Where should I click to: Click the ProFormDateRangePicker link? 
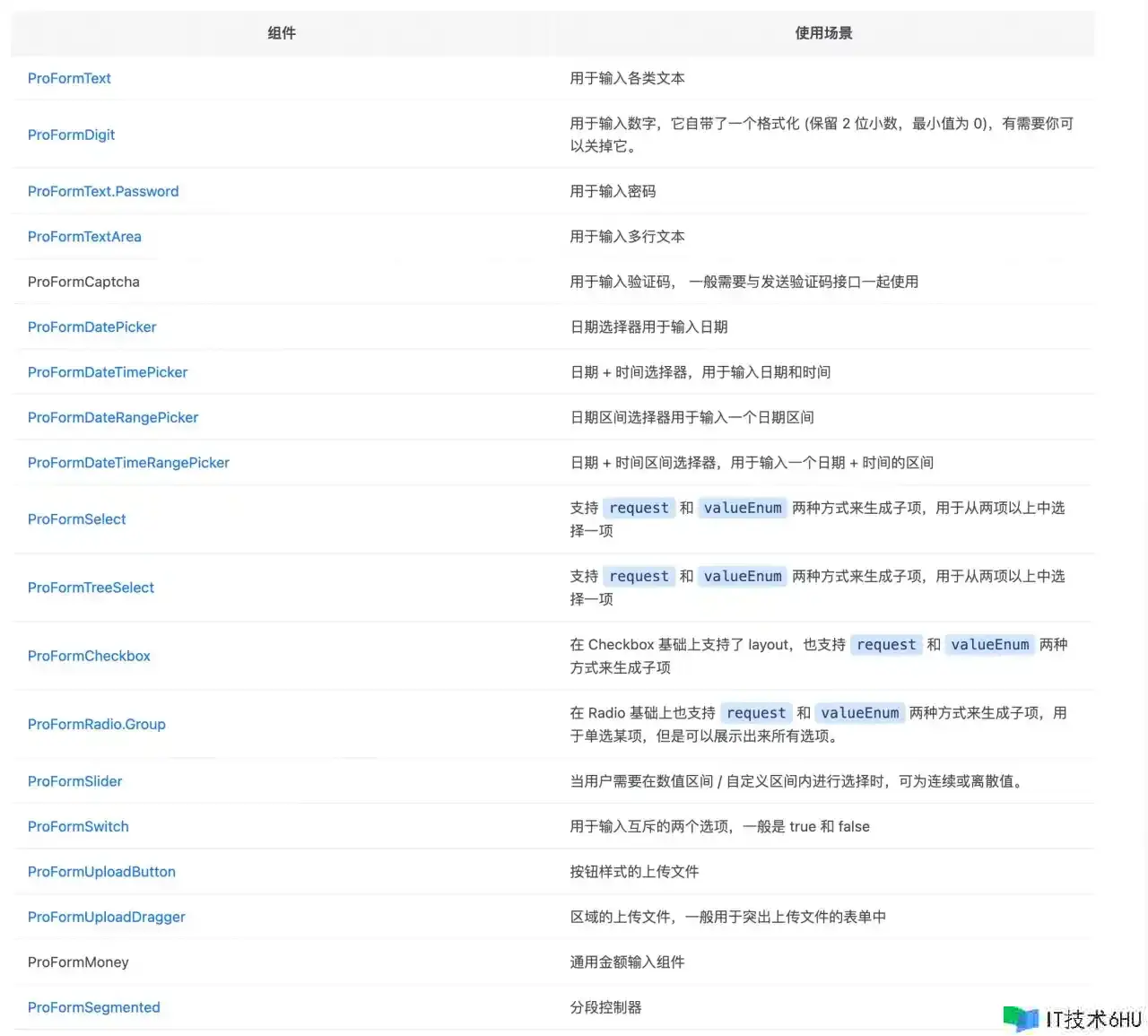(113, 417)
